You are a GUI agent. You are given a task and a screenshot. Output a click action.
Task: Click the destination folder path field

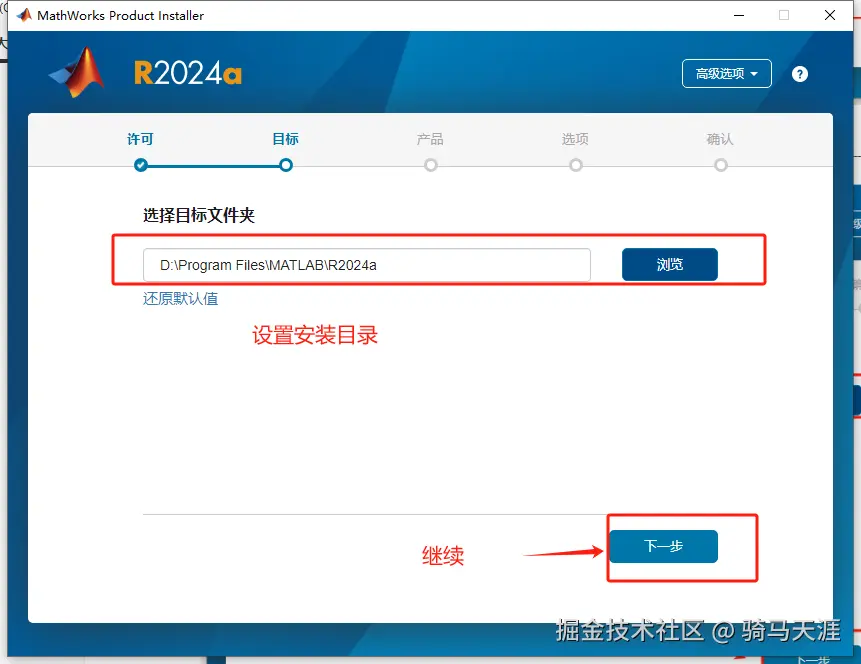tap(367, 265)
